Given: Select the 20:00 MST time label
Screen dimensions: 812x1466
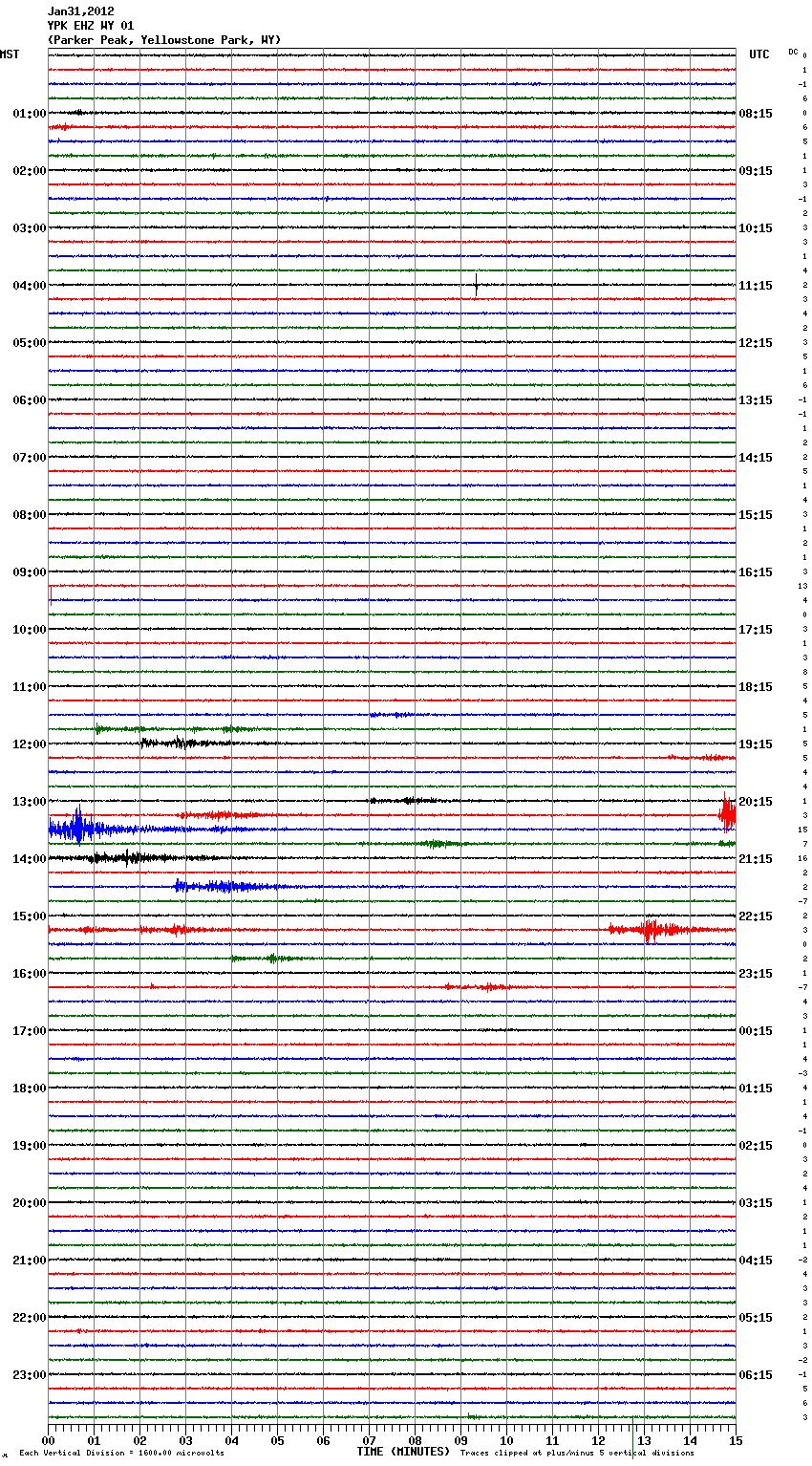Looking at the screenshot, I should click(30, 1203).
